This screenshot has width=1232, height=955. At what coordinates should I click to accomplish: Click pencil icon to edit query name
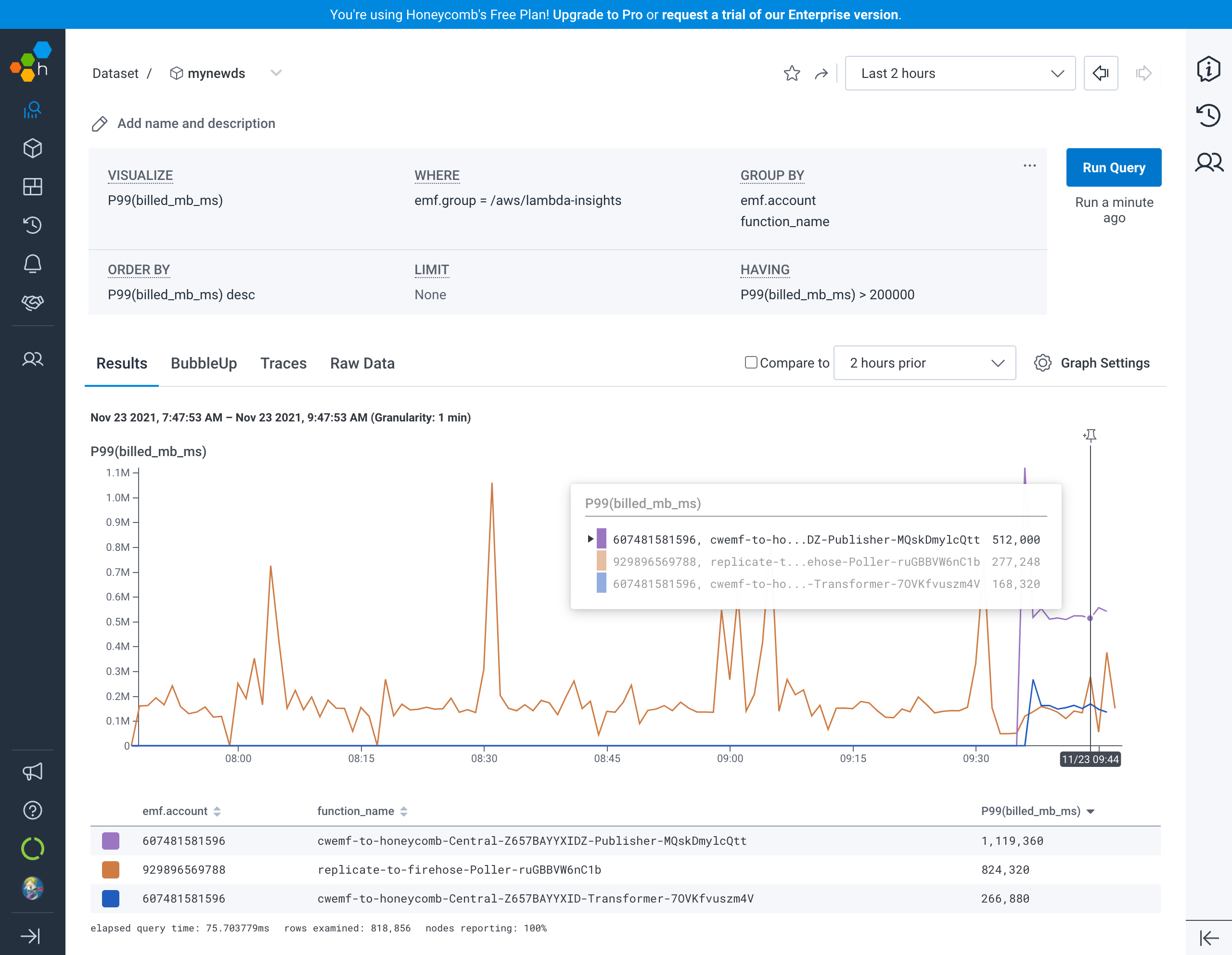click(x=100, y=124)
